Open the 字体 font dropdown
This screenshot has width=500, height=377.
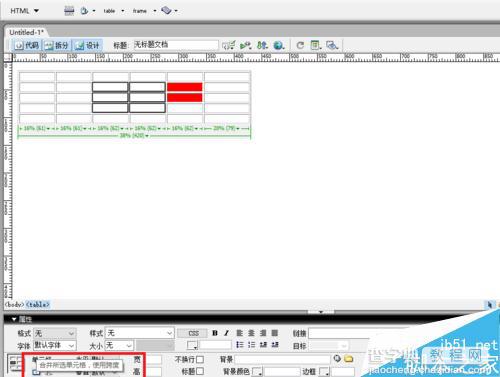click(55, 345)
